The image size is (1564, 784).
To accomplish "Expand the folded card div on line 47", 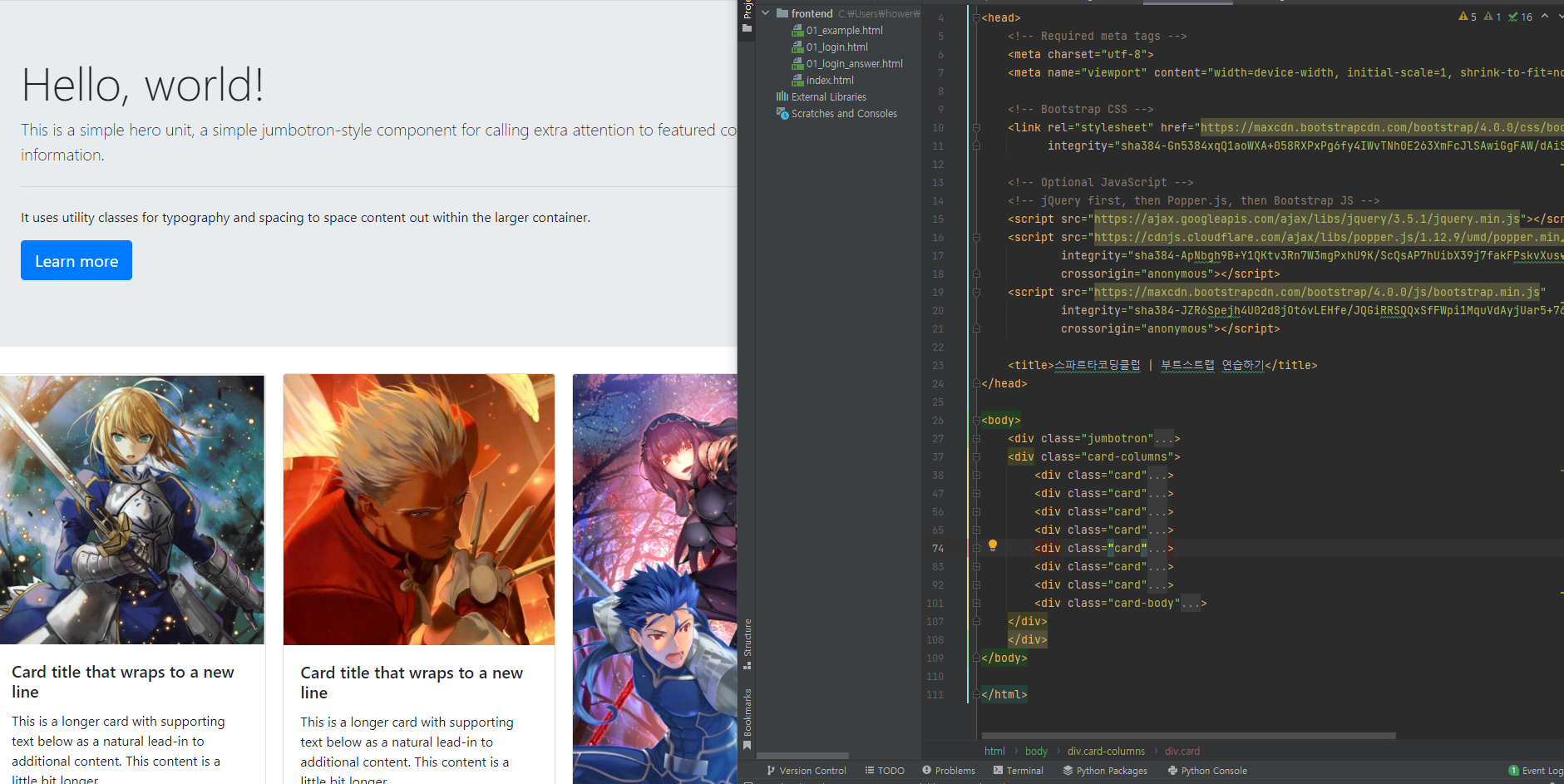I will coord(976,493).
